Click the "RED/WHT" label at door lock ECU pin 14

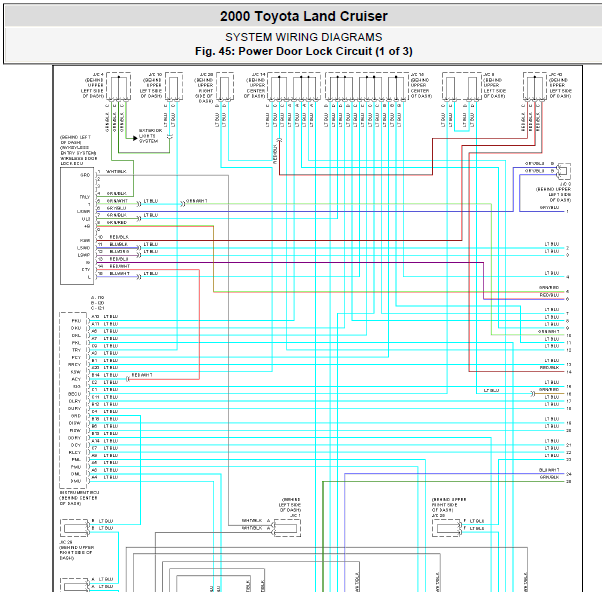coord(120,266)
